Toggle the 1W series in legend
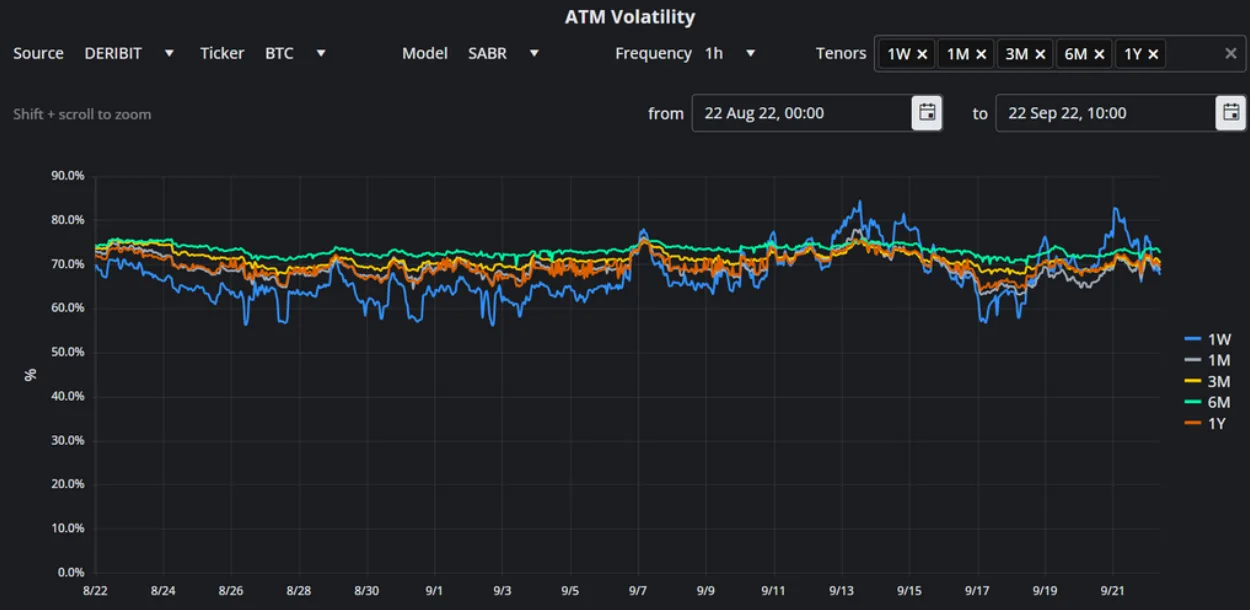The image size is (1250, 610). (x=1207, y=339)
